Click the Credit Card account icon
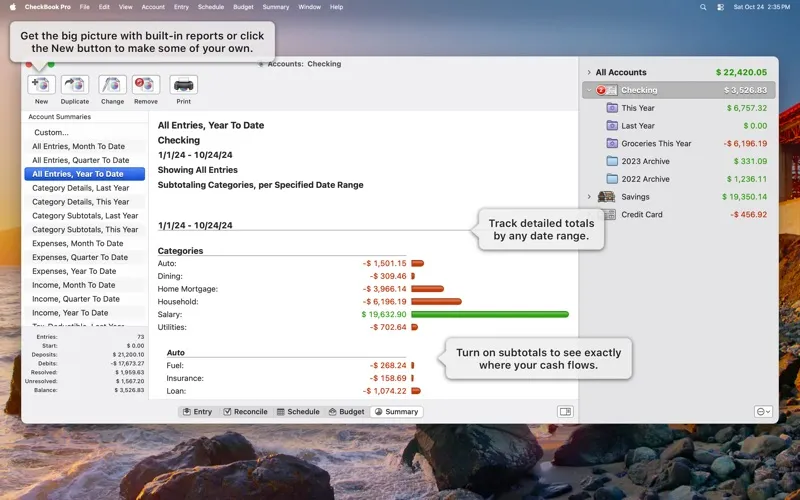This screenshot has height=500, width=800. pos(609,214)
